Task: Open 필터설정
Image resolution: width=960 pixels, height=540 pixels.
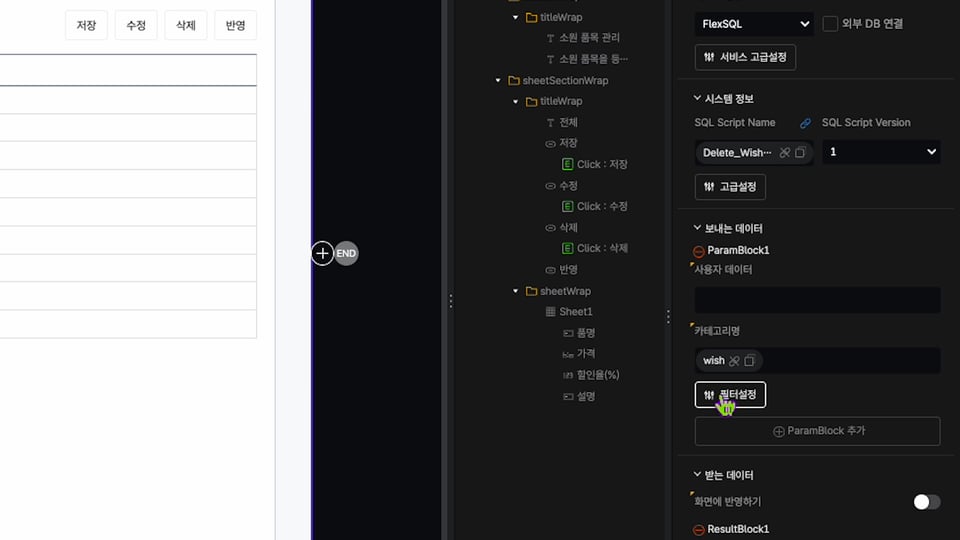Action: pos(730,394)
